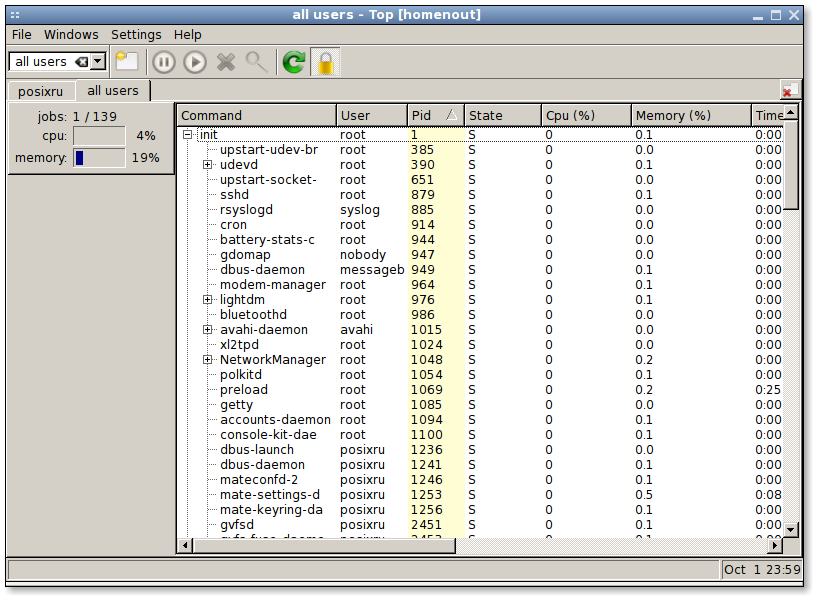Refresh the process list
The image size is (813, 596).
[x=293, y=62]
